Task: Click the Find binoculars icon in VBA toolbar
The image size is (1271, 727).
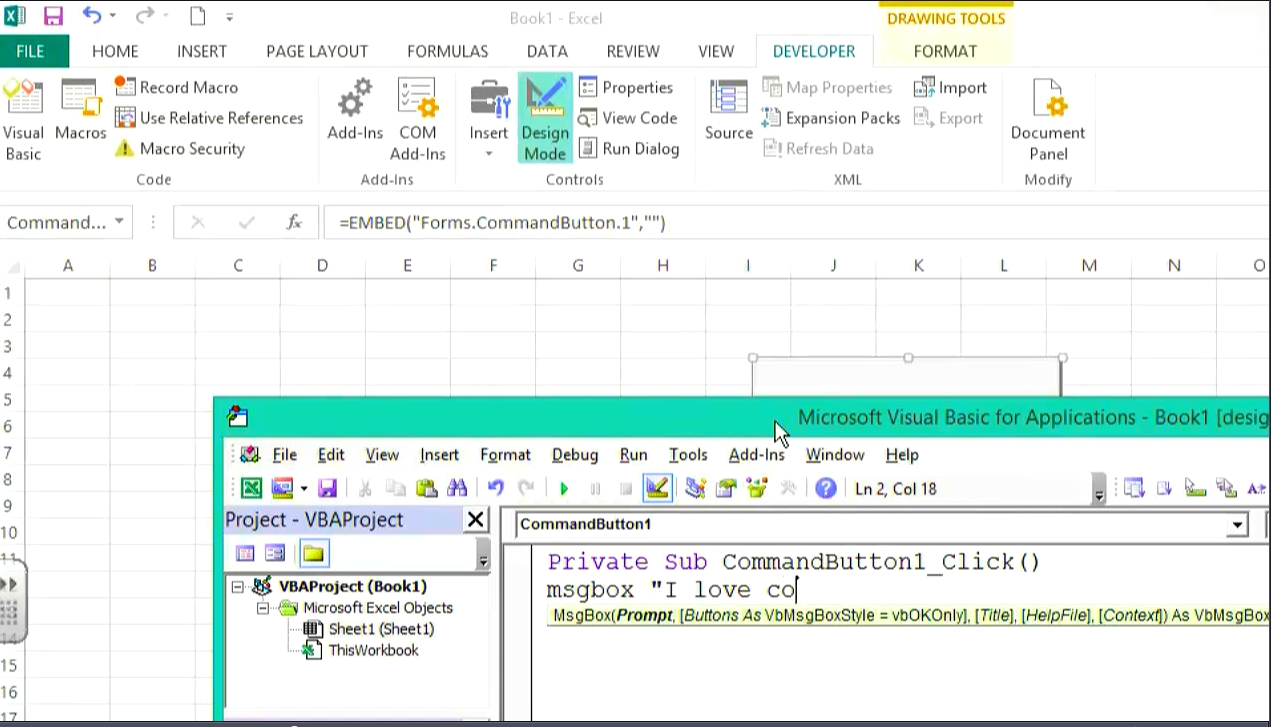Action: coord(457,488)
